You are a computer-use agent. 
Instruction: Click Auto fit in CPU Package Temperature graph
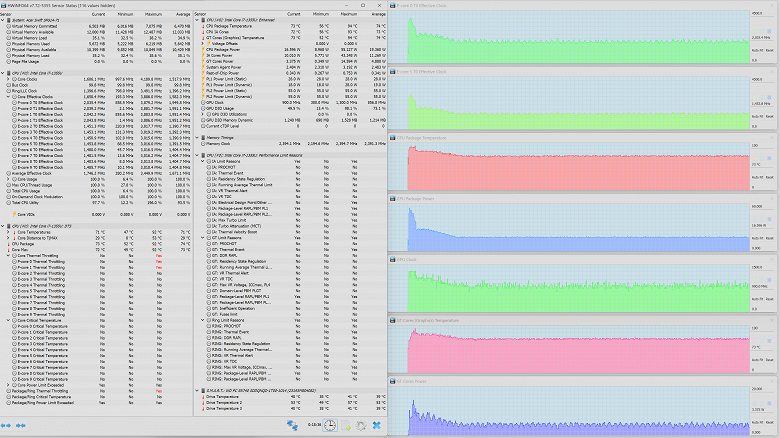tap(757, 177)
